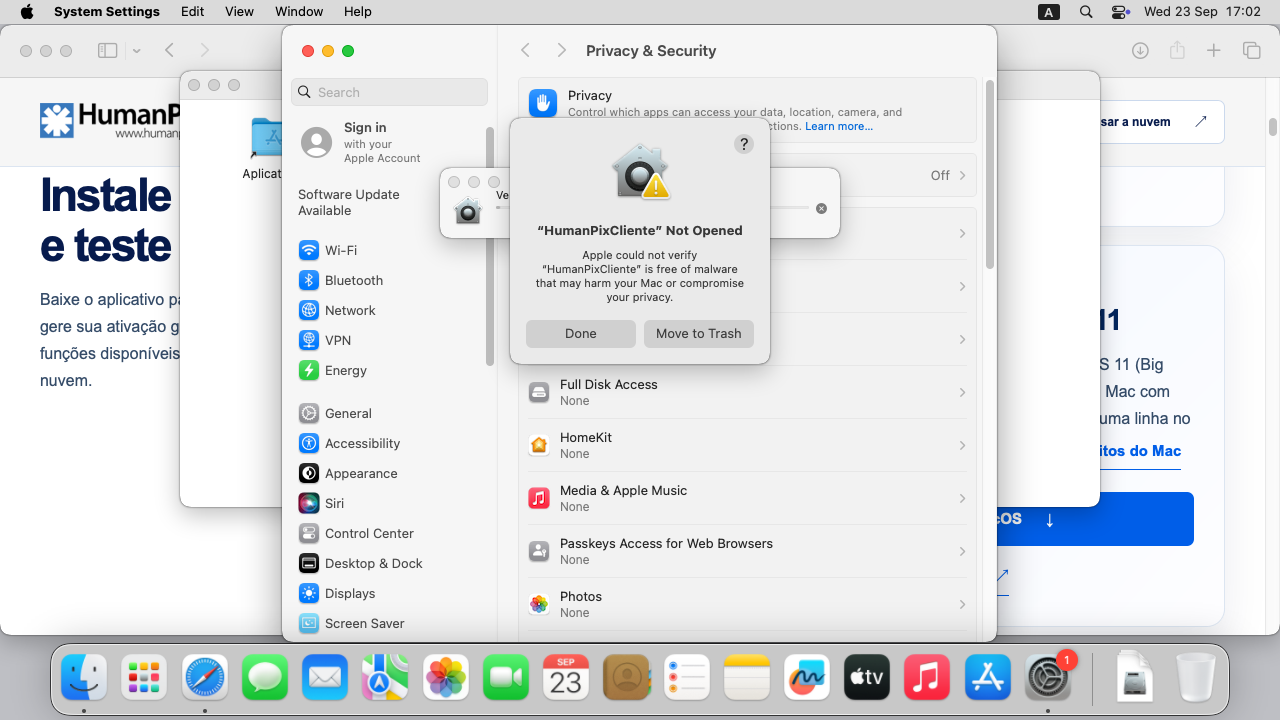Click the System Settings content scrollbar
Viewport: 1280px width, 720px height.
[x=990, y=175]
